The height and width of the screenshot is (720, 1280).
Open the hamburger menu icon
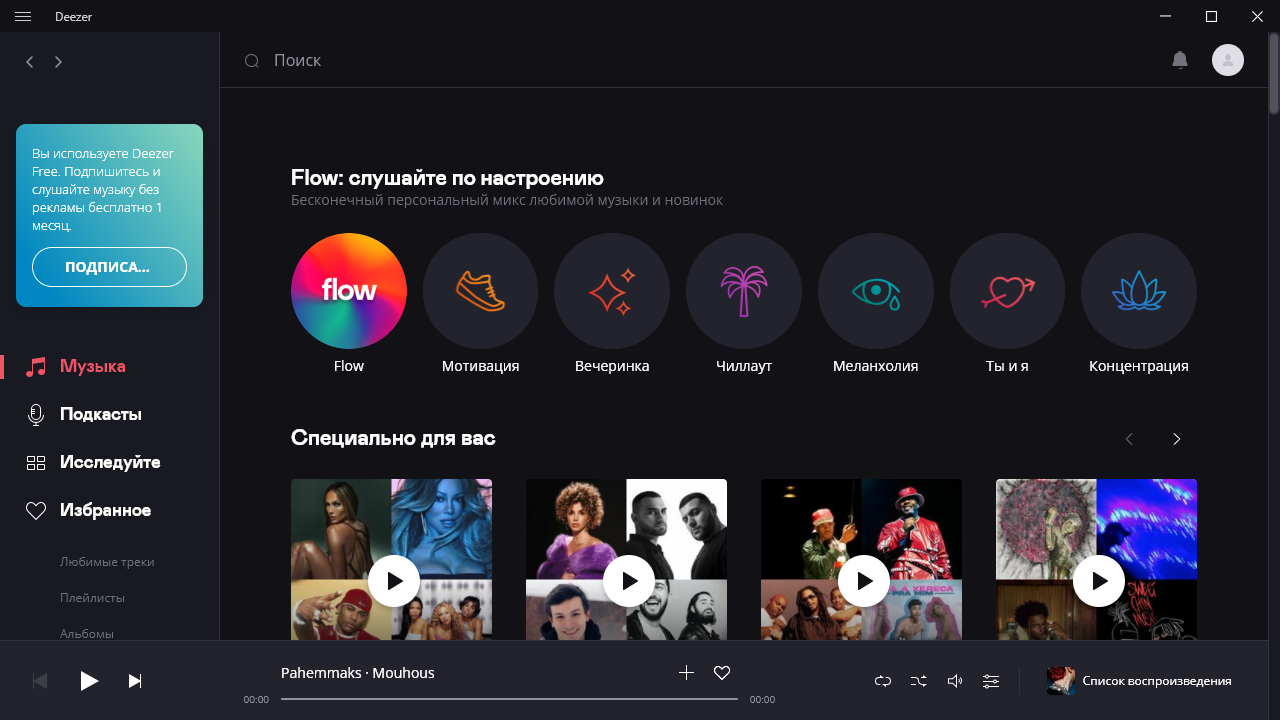[23, 16]
